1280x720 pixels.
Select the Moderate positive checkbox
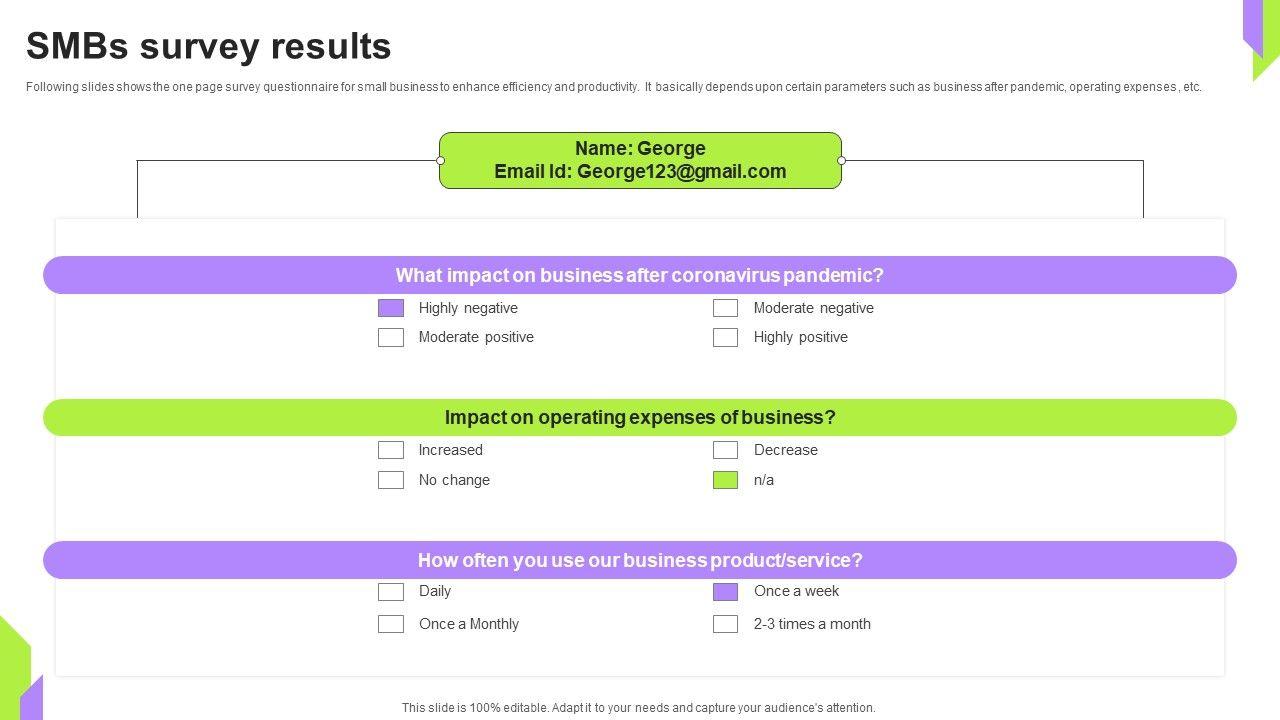pyautogui.click(x=391, y=337)
